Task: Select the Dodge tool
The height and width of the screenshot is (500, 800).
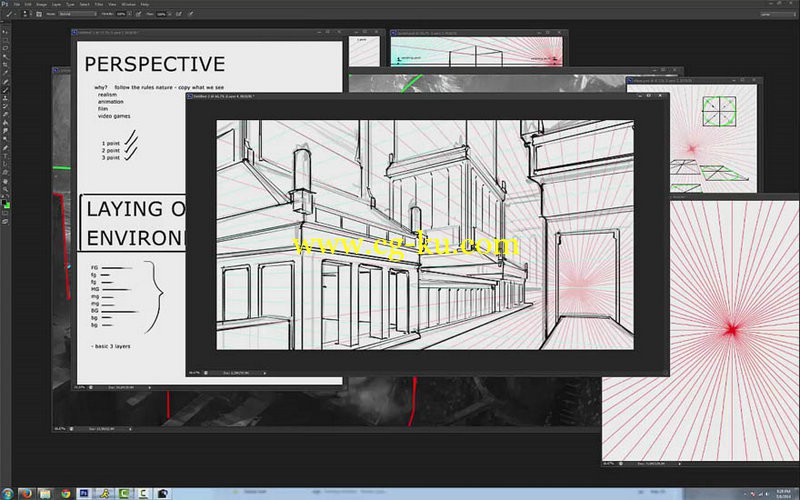Action: pyautogui.click(x=5, y=138)
